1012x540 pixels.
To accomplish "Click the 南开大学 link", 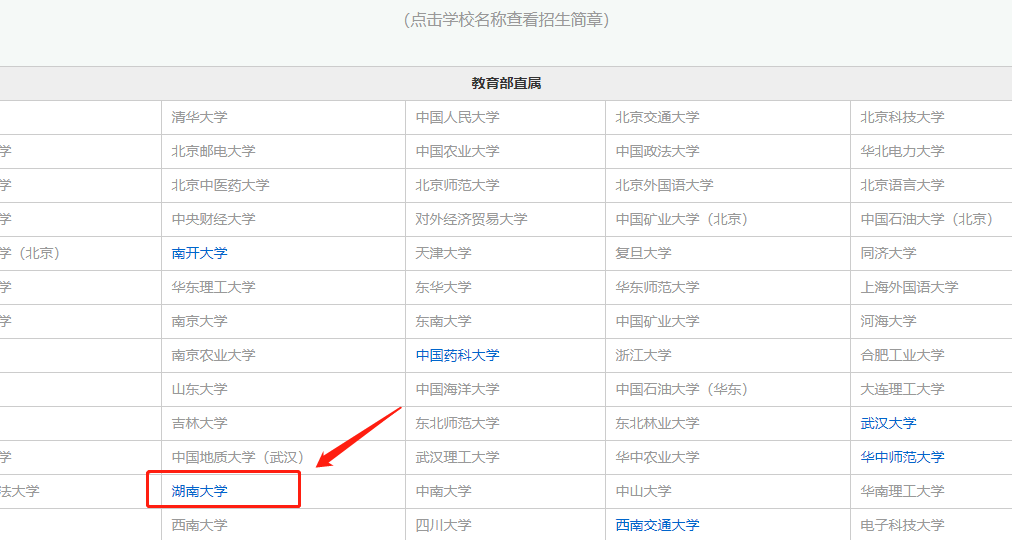I will pos(200,253).
